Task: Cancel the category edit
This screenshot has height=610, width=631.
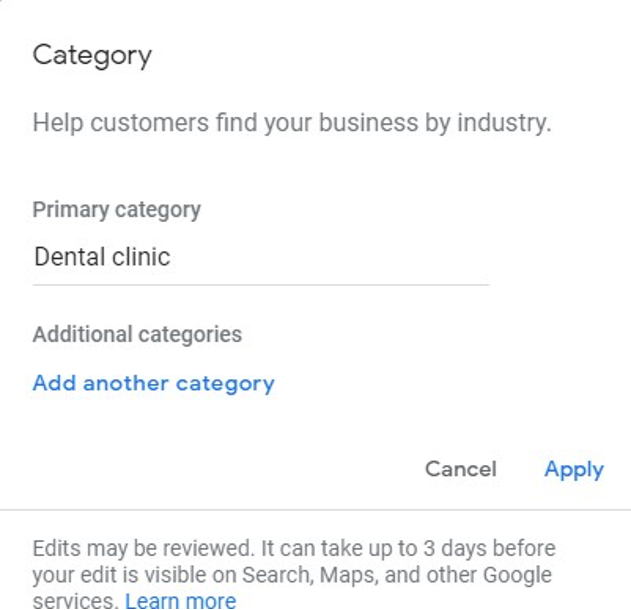Action: (x=461, y=469)
